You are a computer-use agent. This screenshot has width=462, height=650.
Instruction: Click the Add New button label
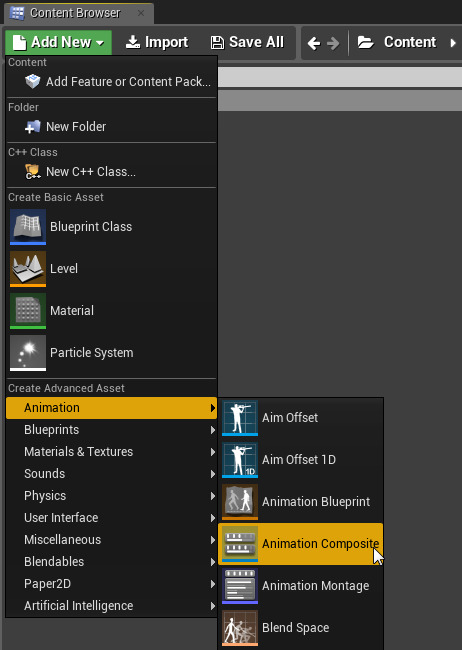pyautogui.click(x=61, y=42)
